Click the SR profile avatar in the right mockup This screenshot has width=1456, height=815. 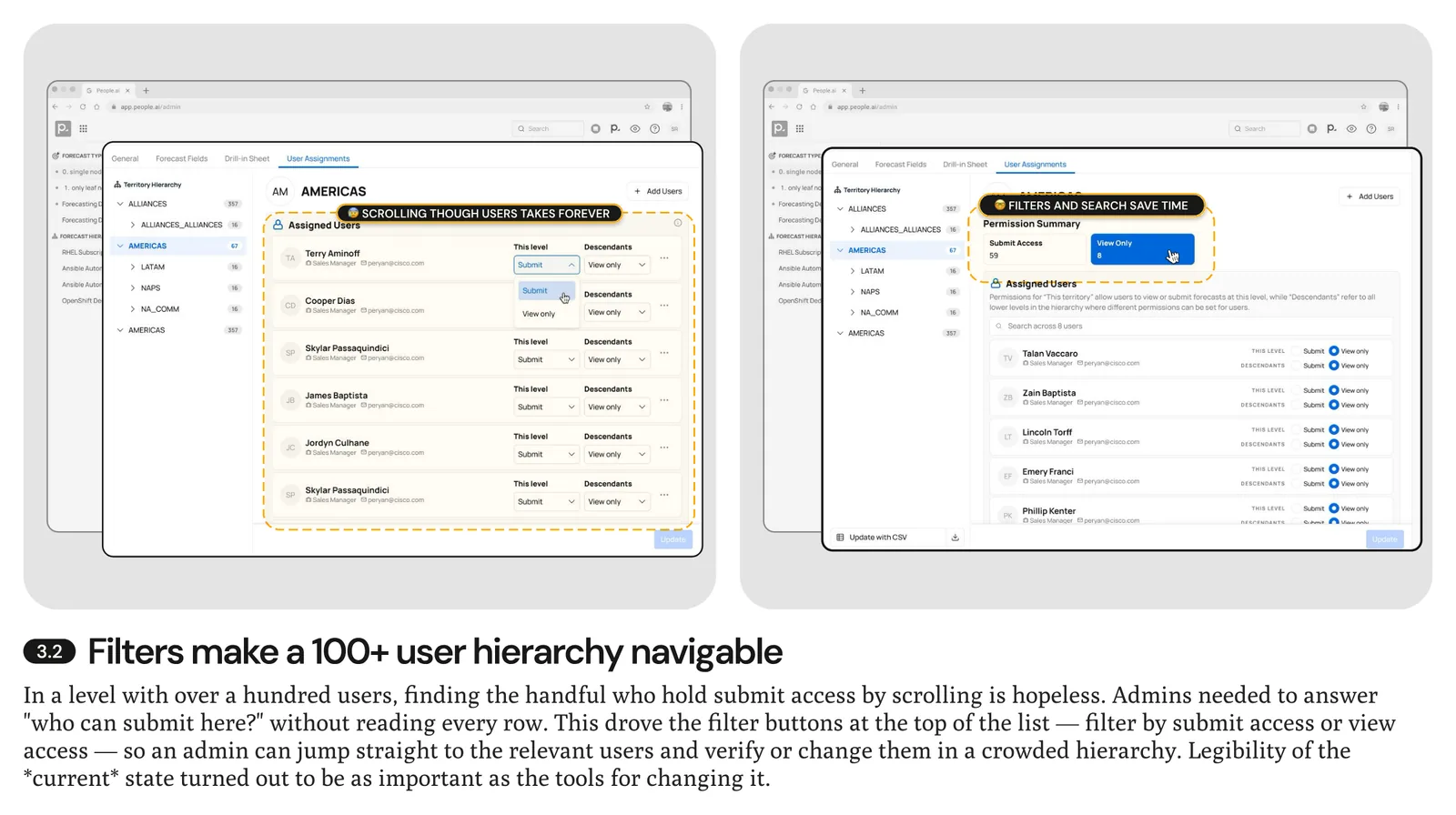click(1391, 129)
